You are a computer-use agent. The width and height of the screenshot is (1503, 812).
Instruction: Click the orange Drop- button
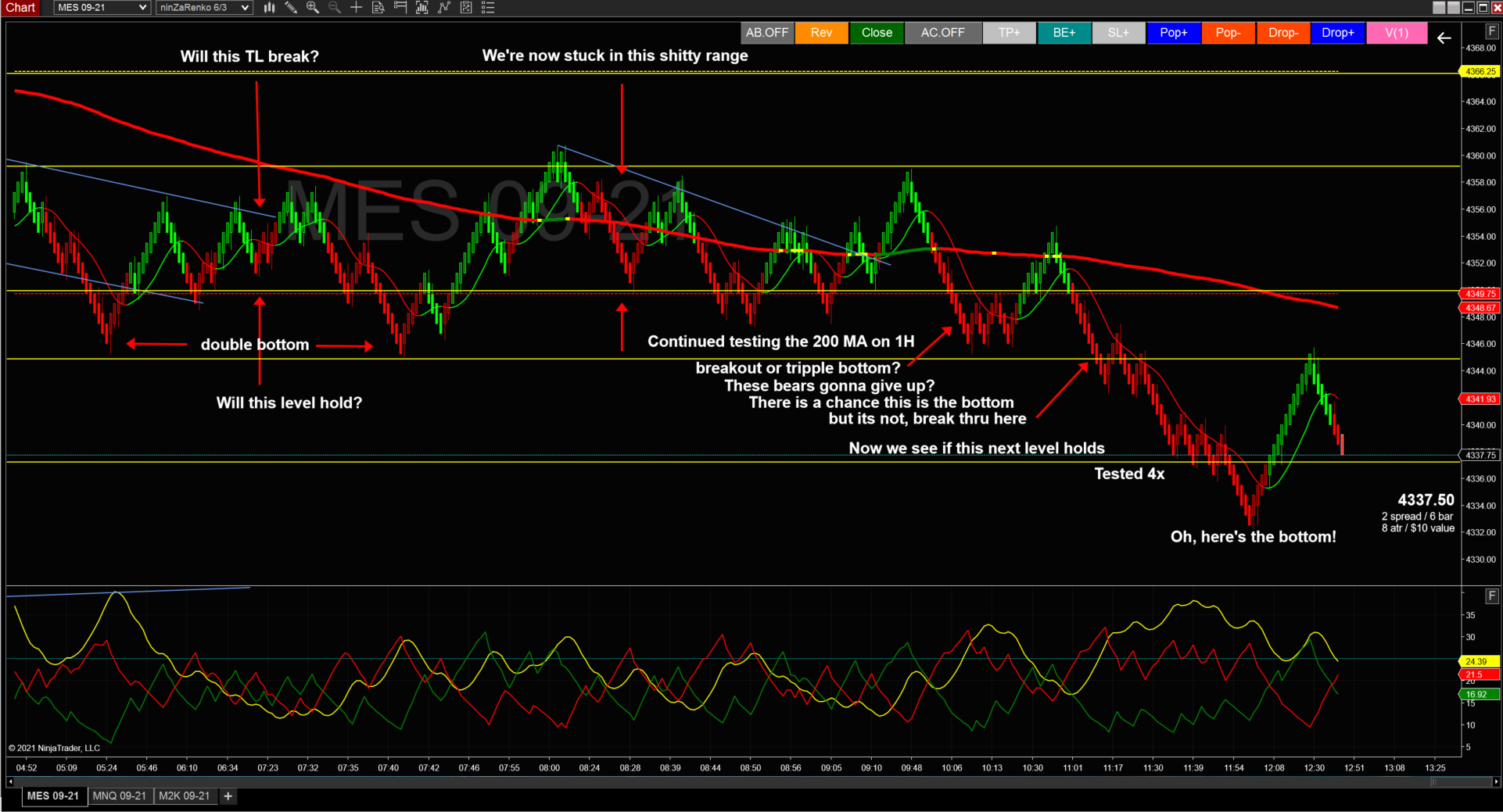pyautogui.click(x=1283, y=33)
